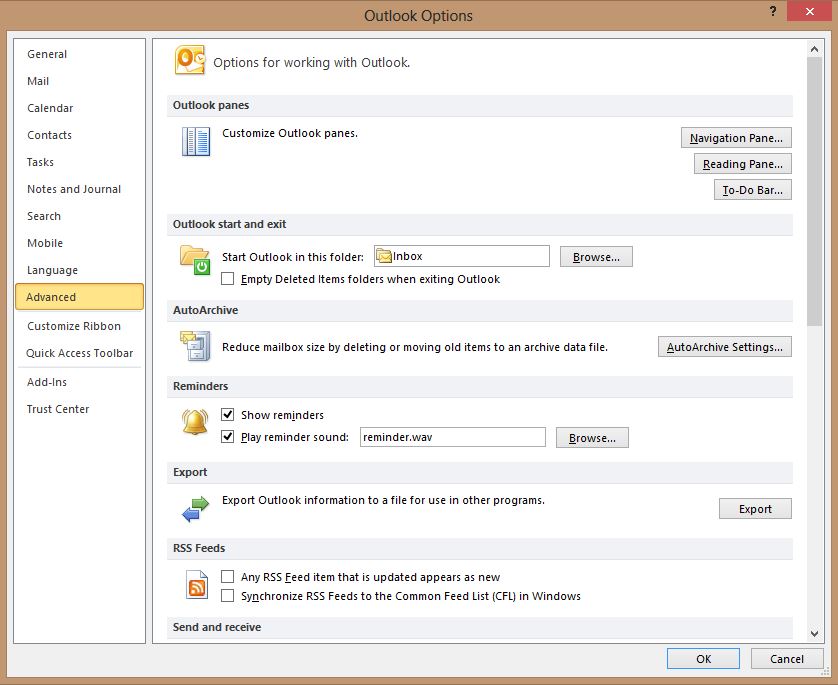Open Quick Access Toolbar settings
Viewport: 838px width, 685px height.
(80, 353)
